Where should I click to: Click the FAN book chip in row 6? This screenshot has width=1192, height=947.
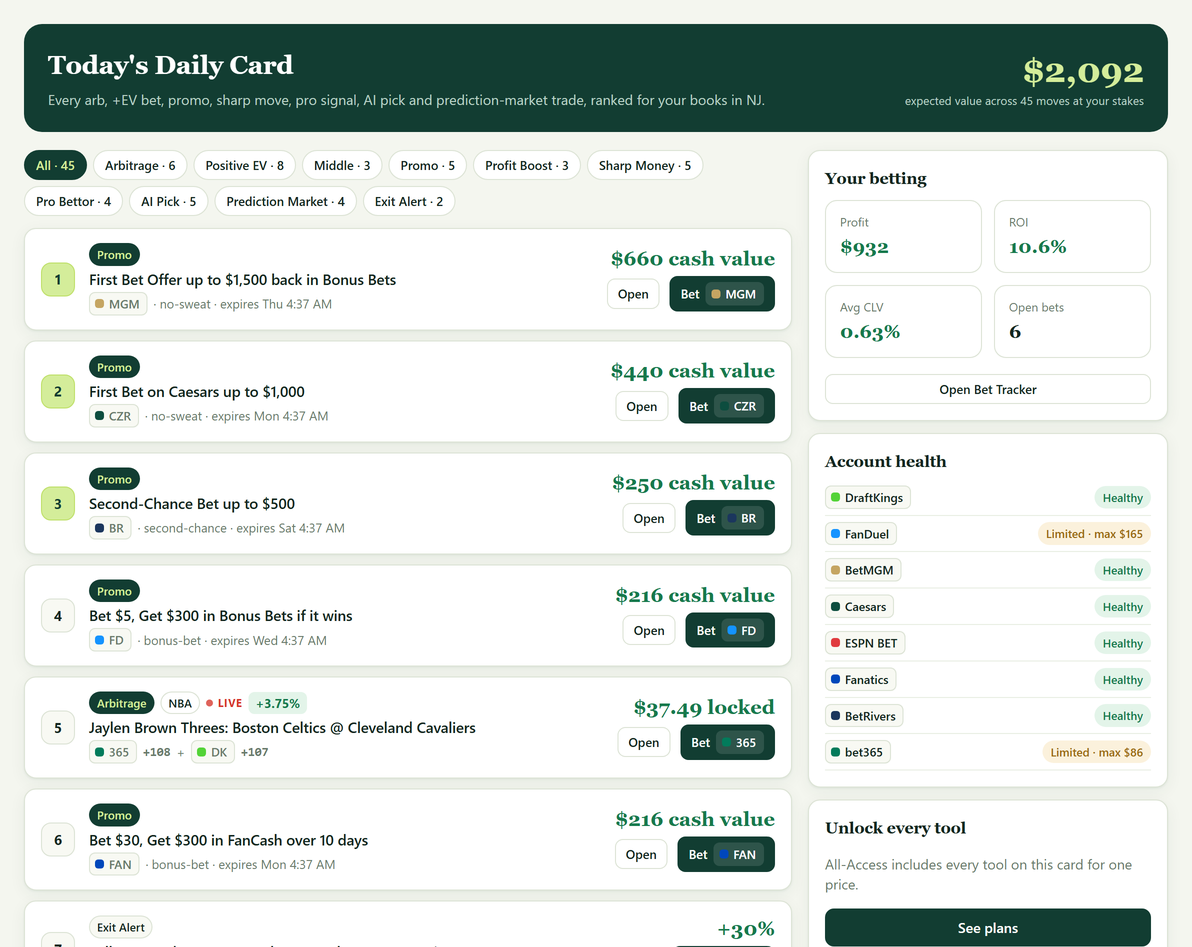pyautogui.click(x=114, y=865)
